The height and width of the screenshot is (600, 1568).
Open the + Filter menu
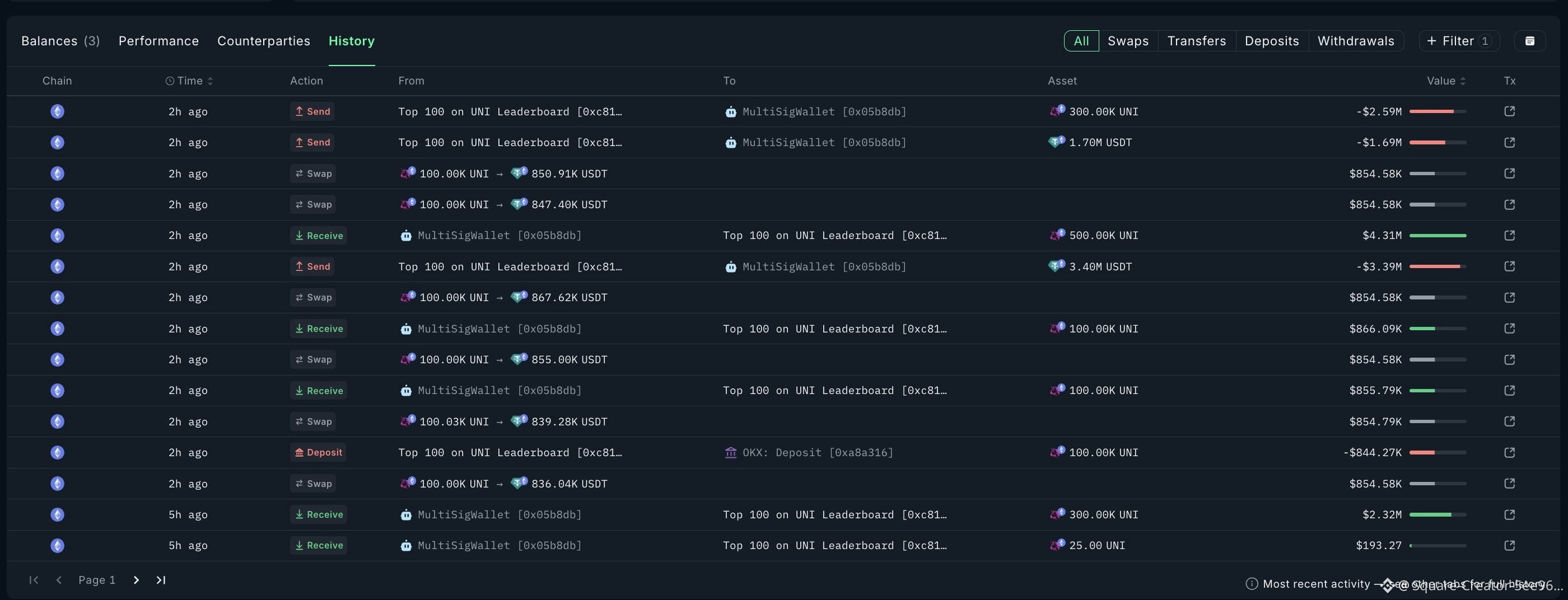[1458, 41]
